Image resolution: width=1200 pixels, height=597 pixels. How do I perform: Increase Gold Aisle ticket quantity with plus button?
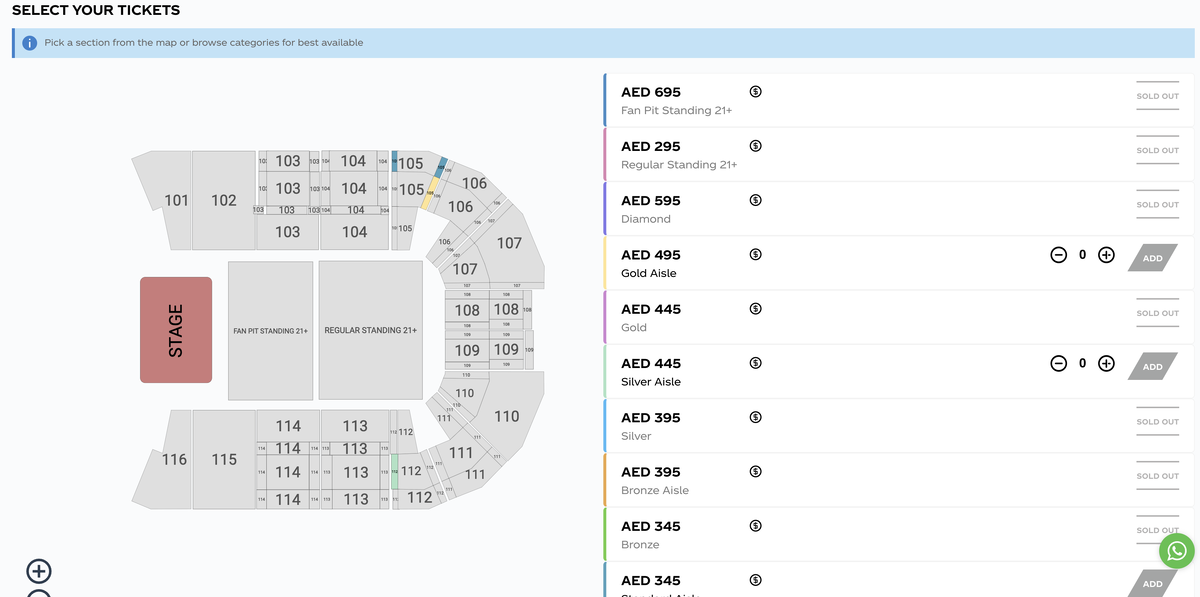click(x=1105, y=254)
